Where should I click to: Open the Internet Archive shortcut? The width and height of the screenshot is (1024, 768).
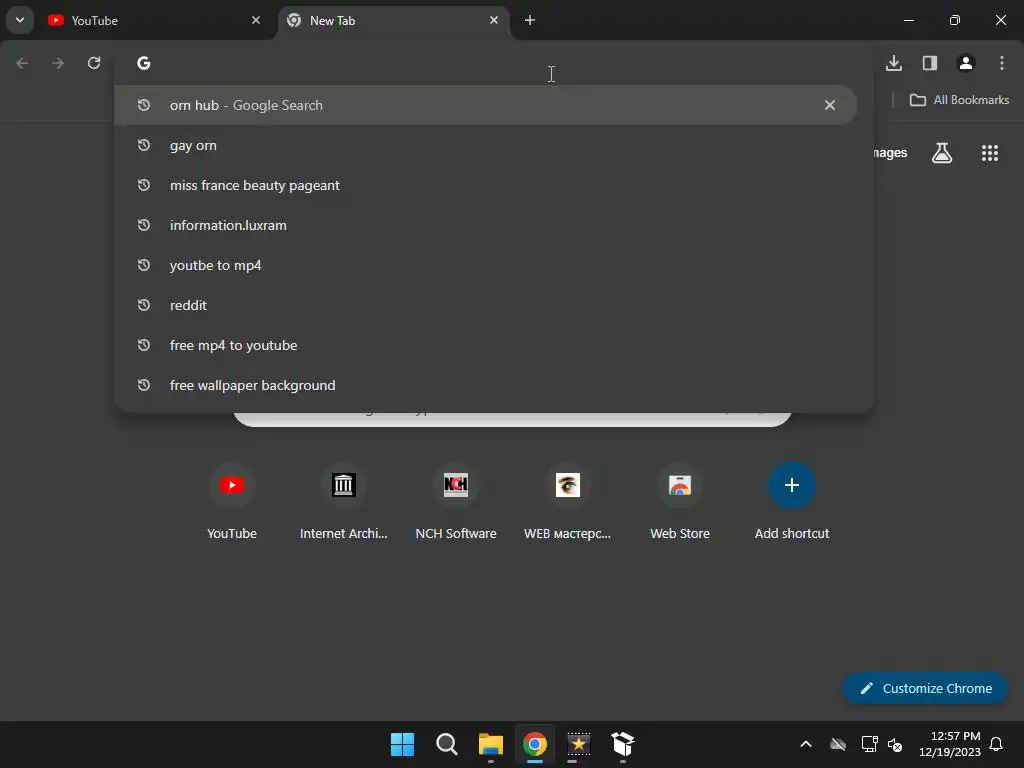(344, 502)
